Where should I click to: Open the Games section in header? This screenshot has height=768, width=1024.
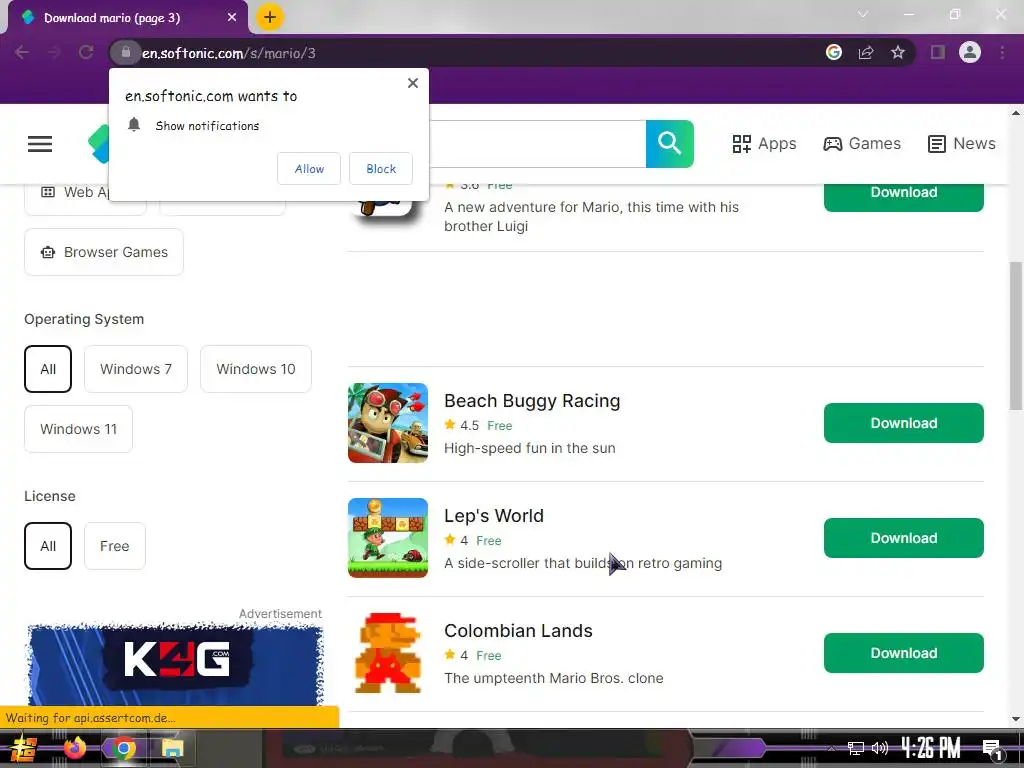point(862,144)
